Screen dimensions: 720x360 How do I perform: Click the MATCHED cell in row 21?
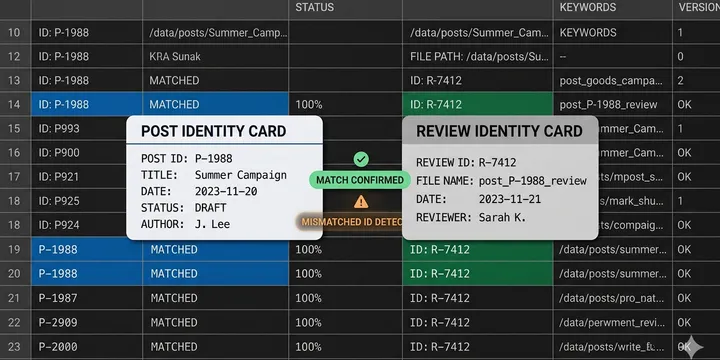click(x=215, y=298)
